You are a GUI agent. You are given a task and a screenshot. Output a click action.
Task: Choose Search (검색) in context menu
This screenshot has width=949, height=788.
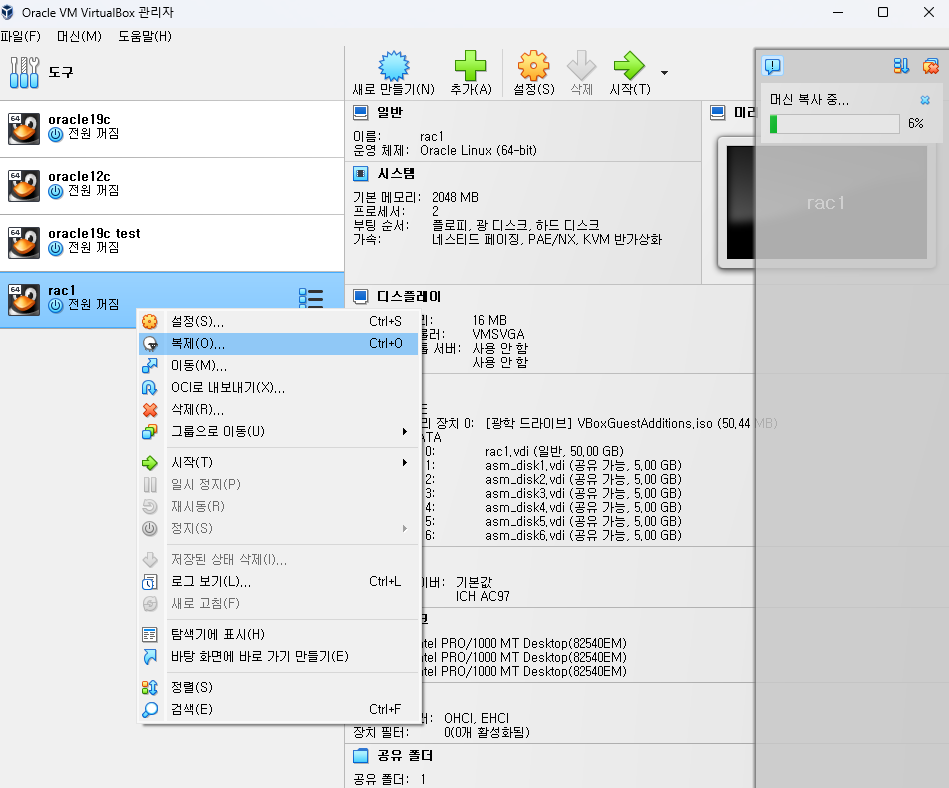[278, 709]
